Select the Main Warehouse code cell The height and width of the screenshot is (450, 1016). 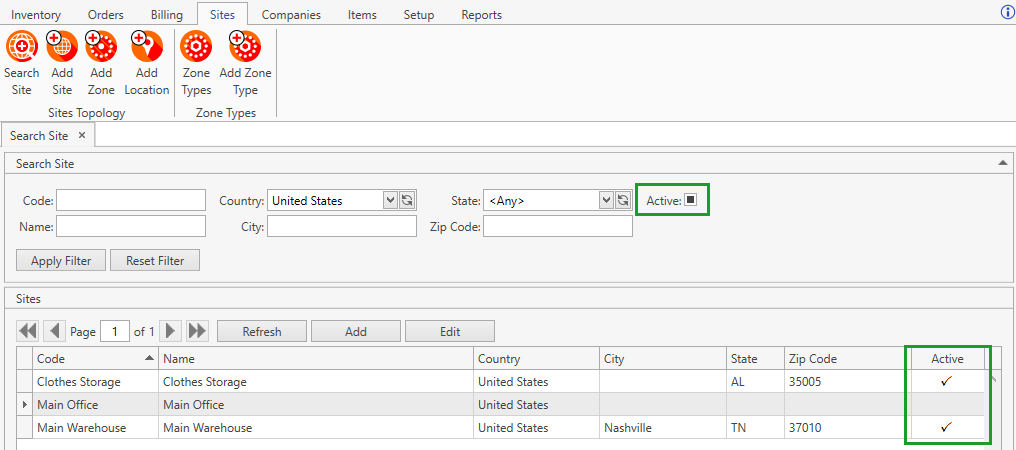point(95,428)
